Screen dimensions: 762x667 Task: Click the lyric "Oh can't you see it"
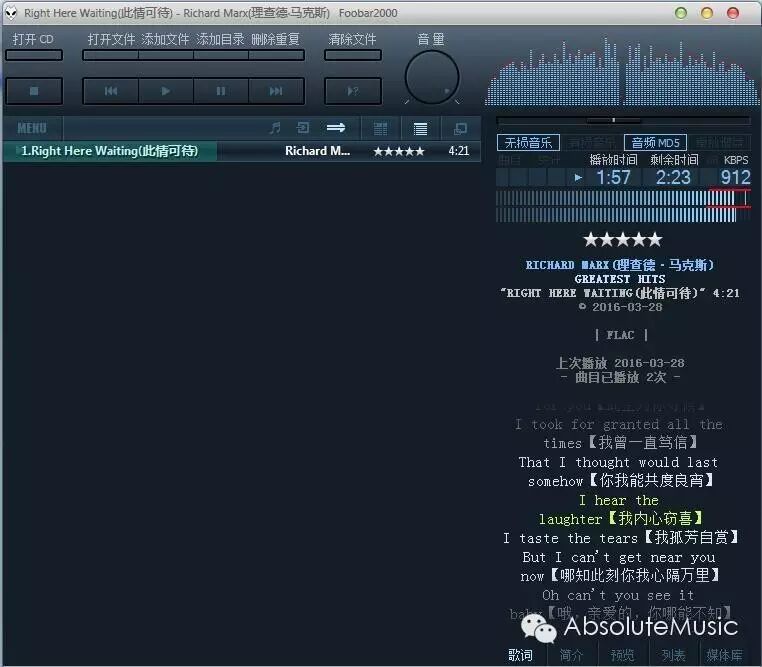618,595
